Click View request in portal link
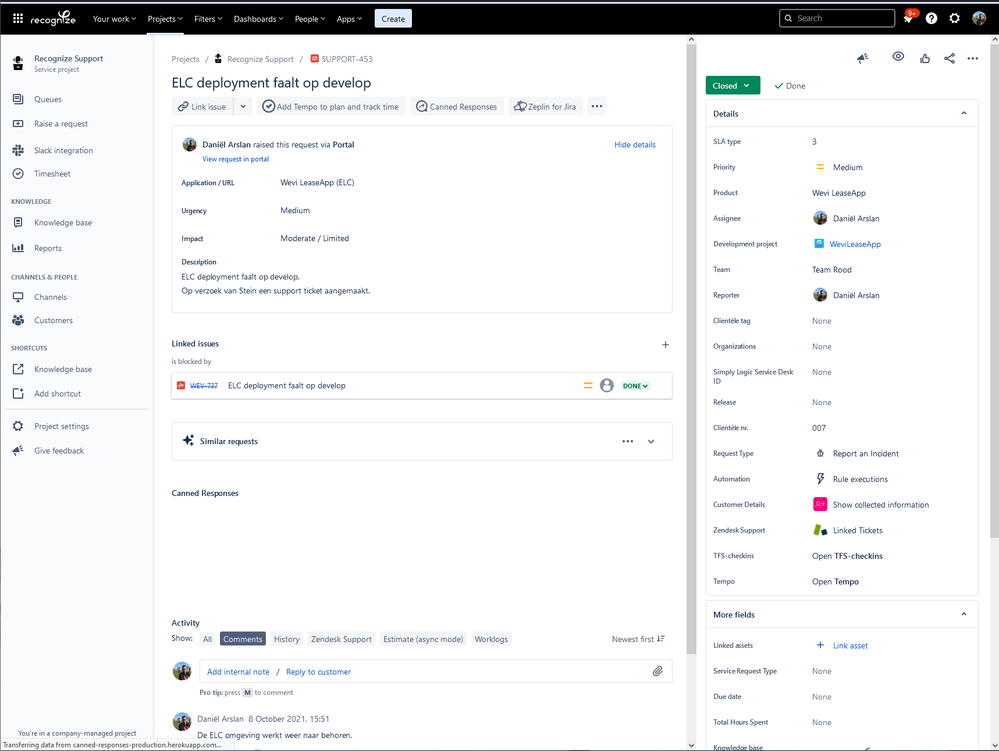The height and width of the screenshot is (751, 999). [x=235, y=159]
